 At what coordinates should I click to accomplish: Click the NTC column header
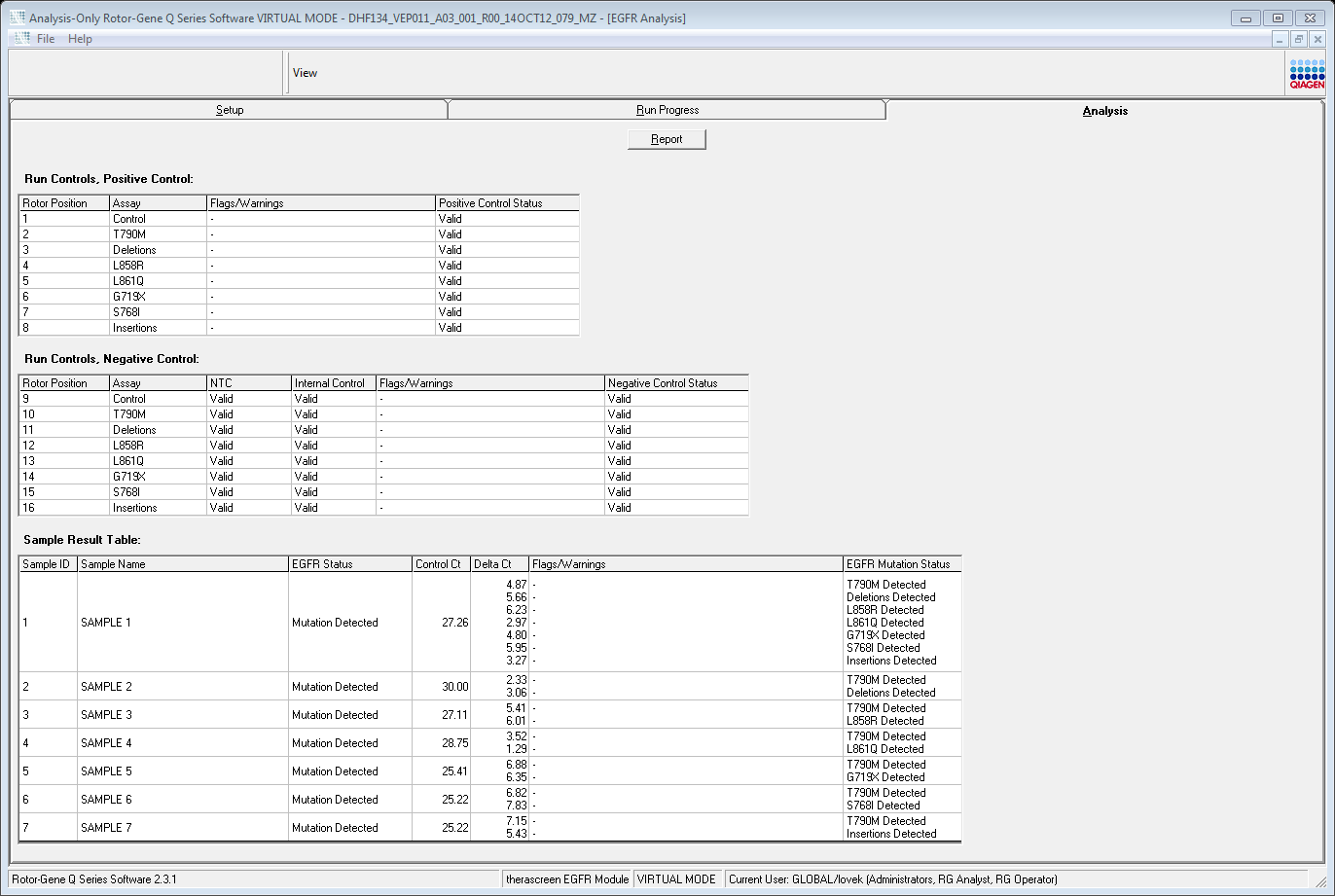click(x=249, y=383)
